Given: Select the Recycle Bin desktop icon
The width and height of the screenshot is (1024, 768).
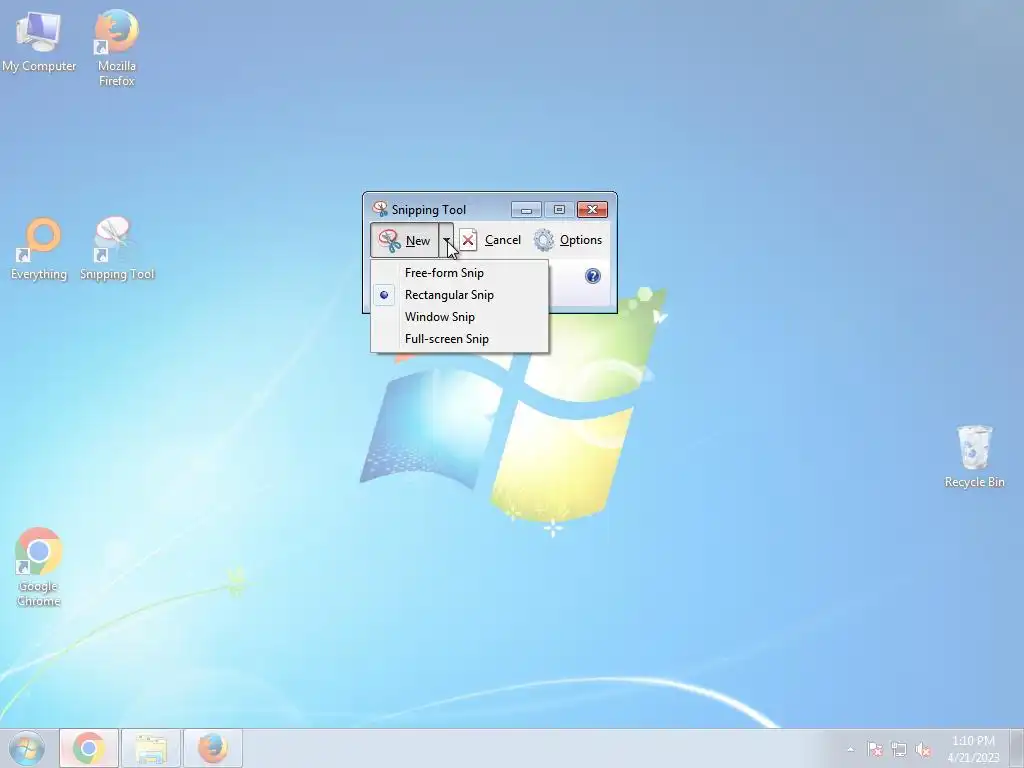Looking at the screenshot, I should pos(974,457).
